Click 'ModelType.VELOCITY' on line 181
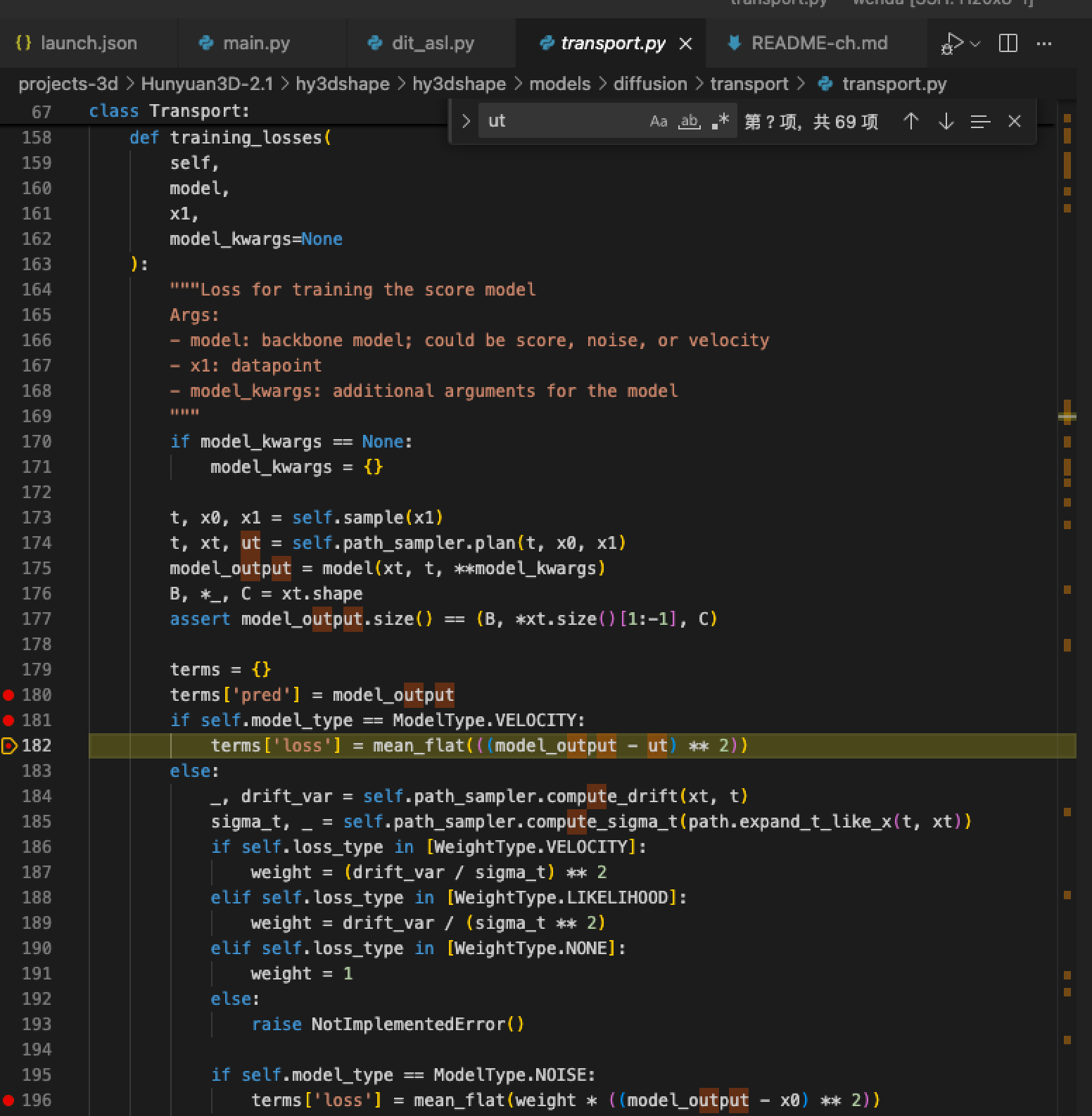 pyautogui.click(x=485, y=721)
